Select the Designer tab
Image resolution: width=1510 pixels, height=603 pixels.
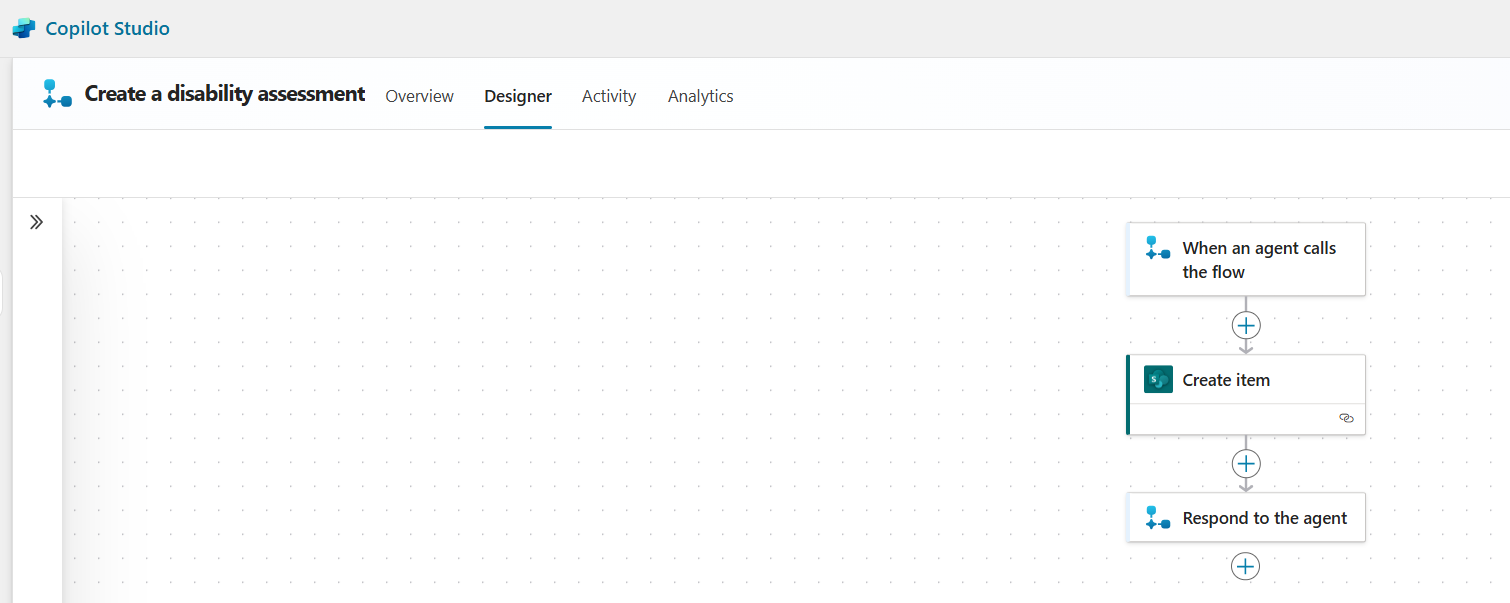tap(517, 96)
